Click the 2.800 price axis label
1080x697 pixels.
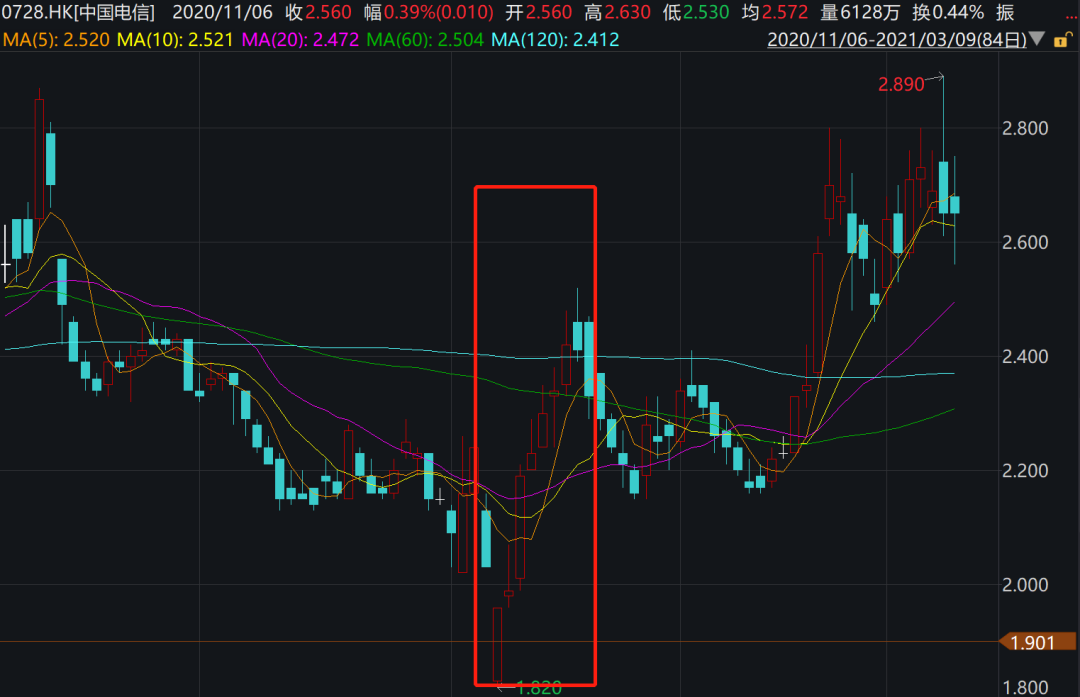pos(1025,128)
